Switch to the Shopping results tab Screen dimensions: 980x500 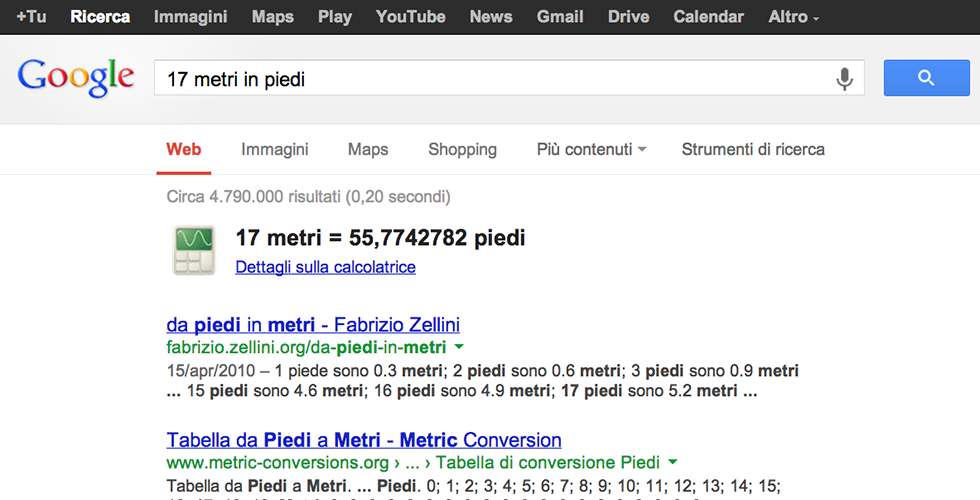point(462,149)
